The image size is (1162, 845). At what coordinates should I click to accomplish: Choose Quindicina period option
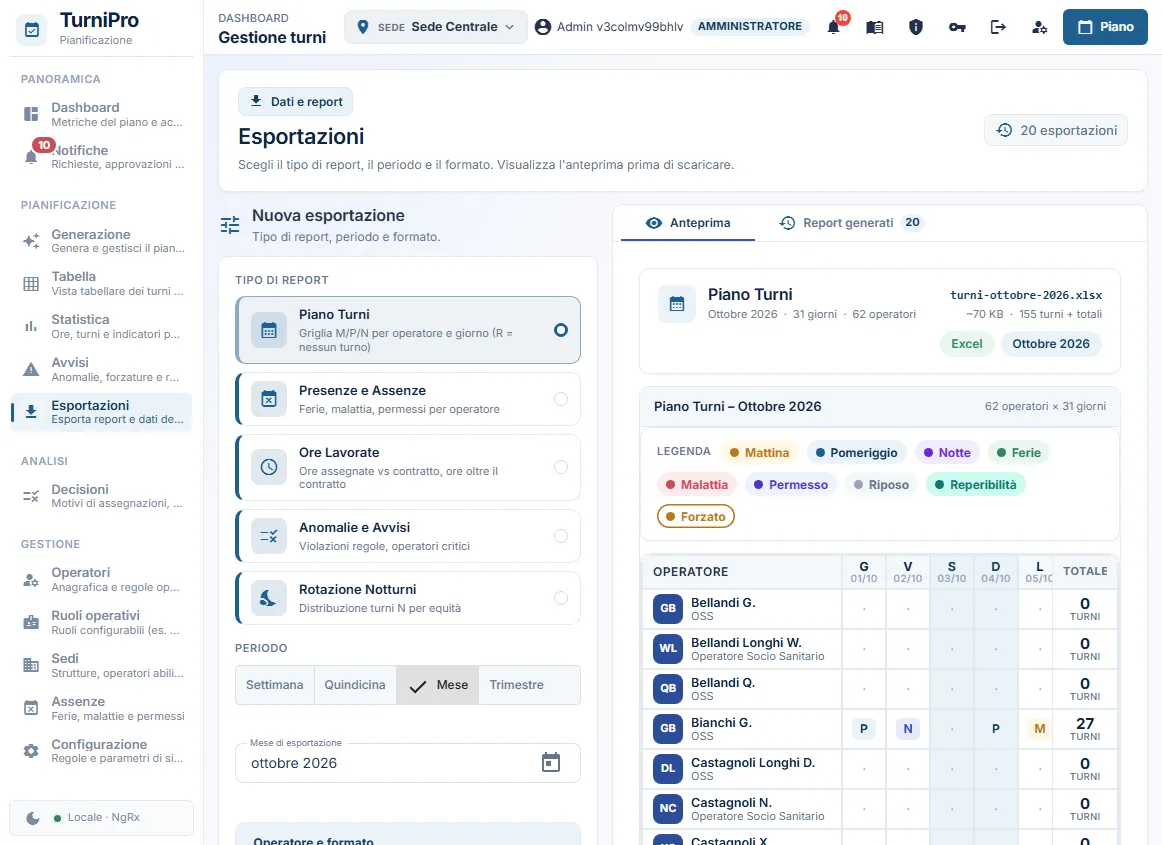click(x=355, y=685)
